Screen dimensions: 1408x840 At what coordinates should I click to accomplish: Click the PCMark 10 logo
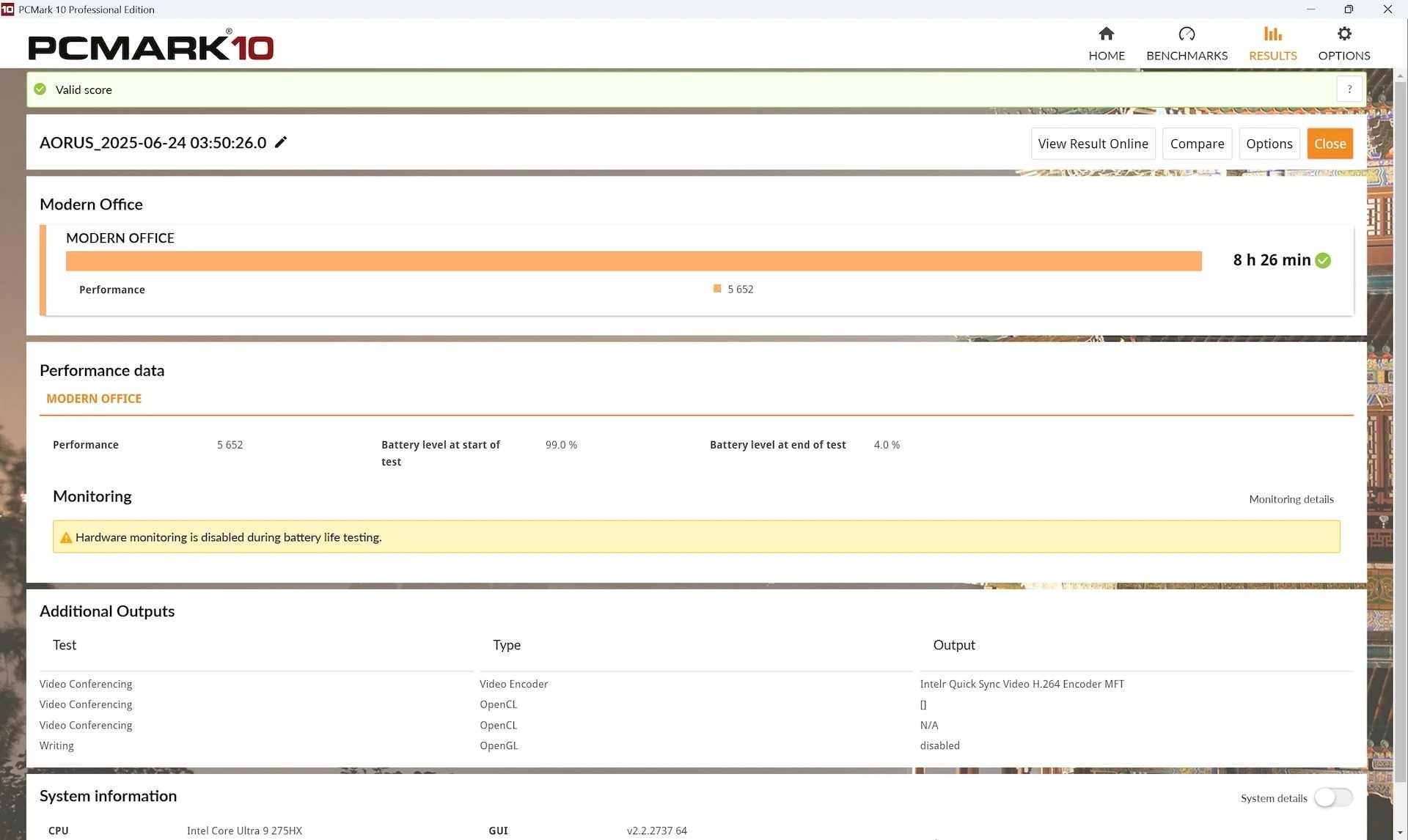(151, 47)
